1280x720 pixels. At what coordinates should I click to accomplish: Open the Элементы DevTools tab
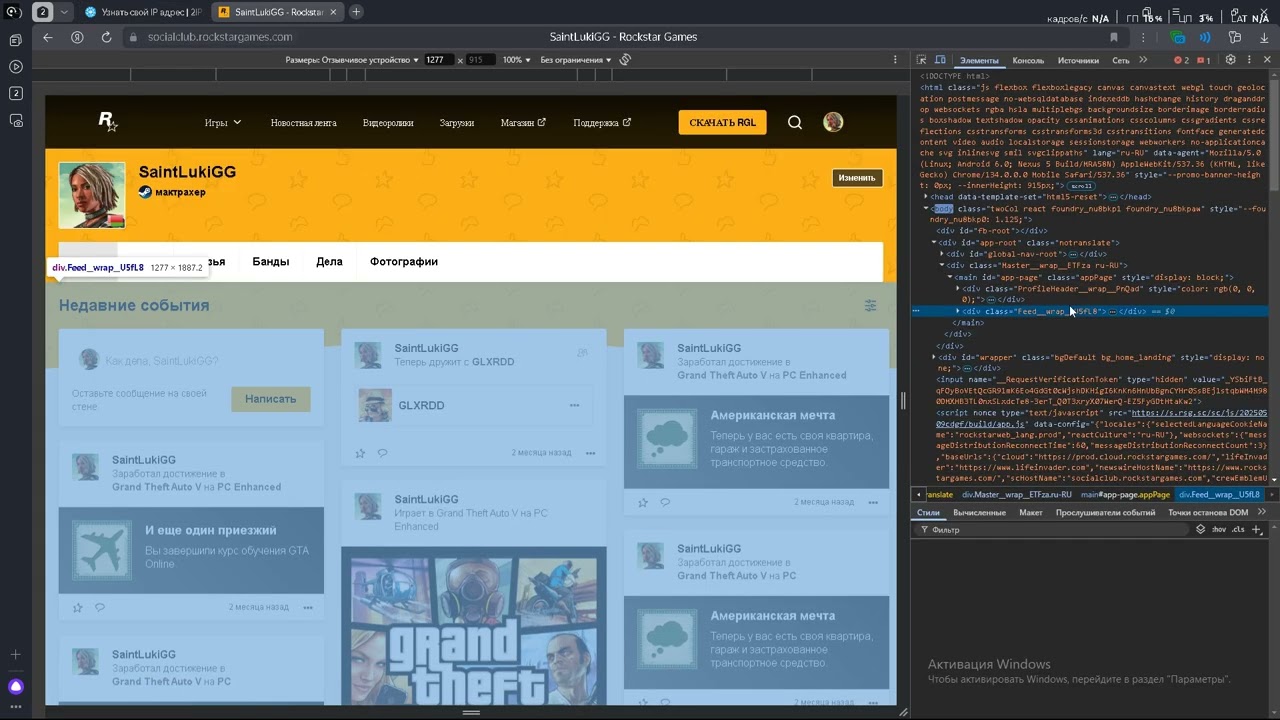[x=979, y=61]
